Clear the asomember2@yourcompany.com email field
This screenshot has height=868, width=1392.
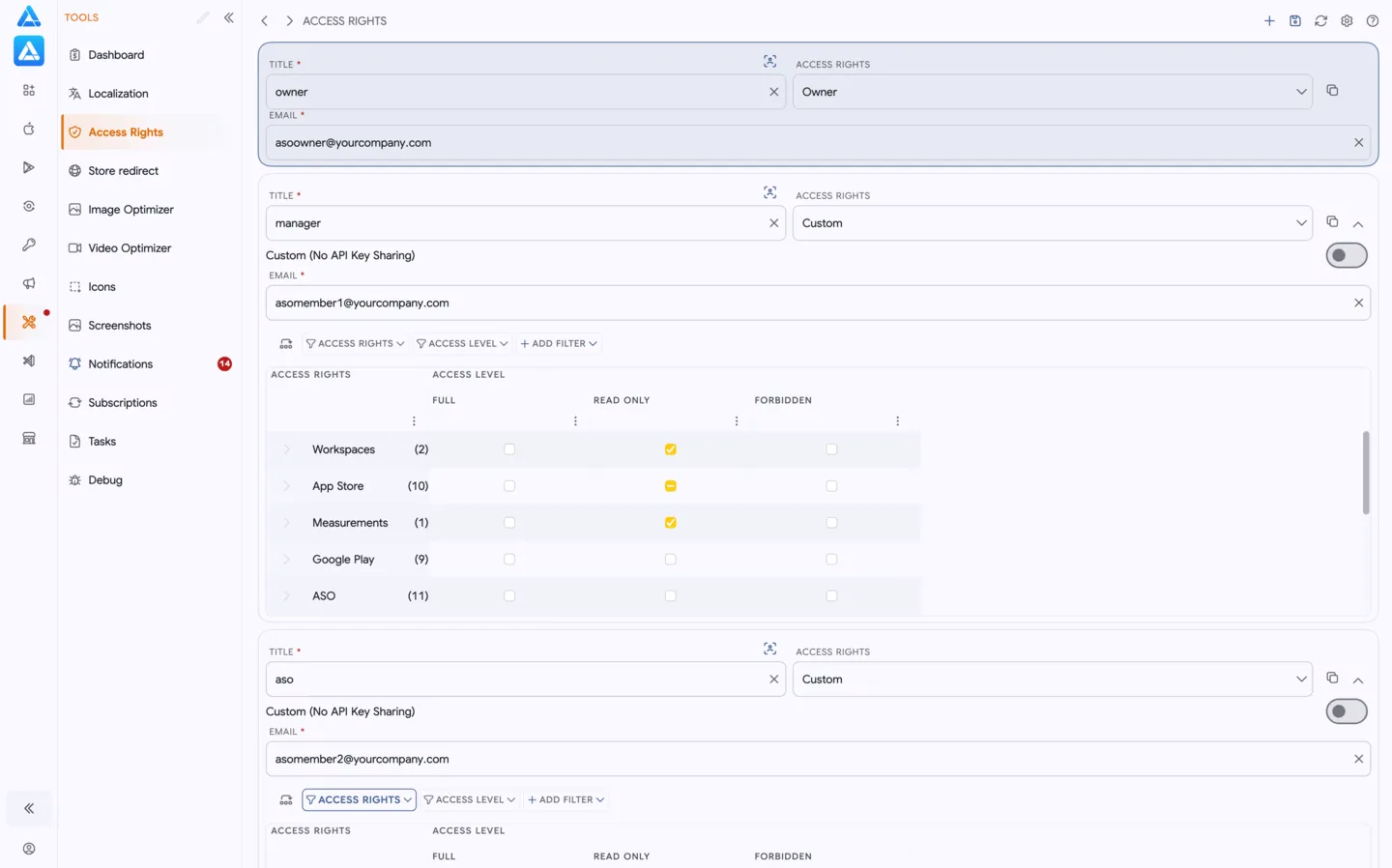(x=1358, y=759)
